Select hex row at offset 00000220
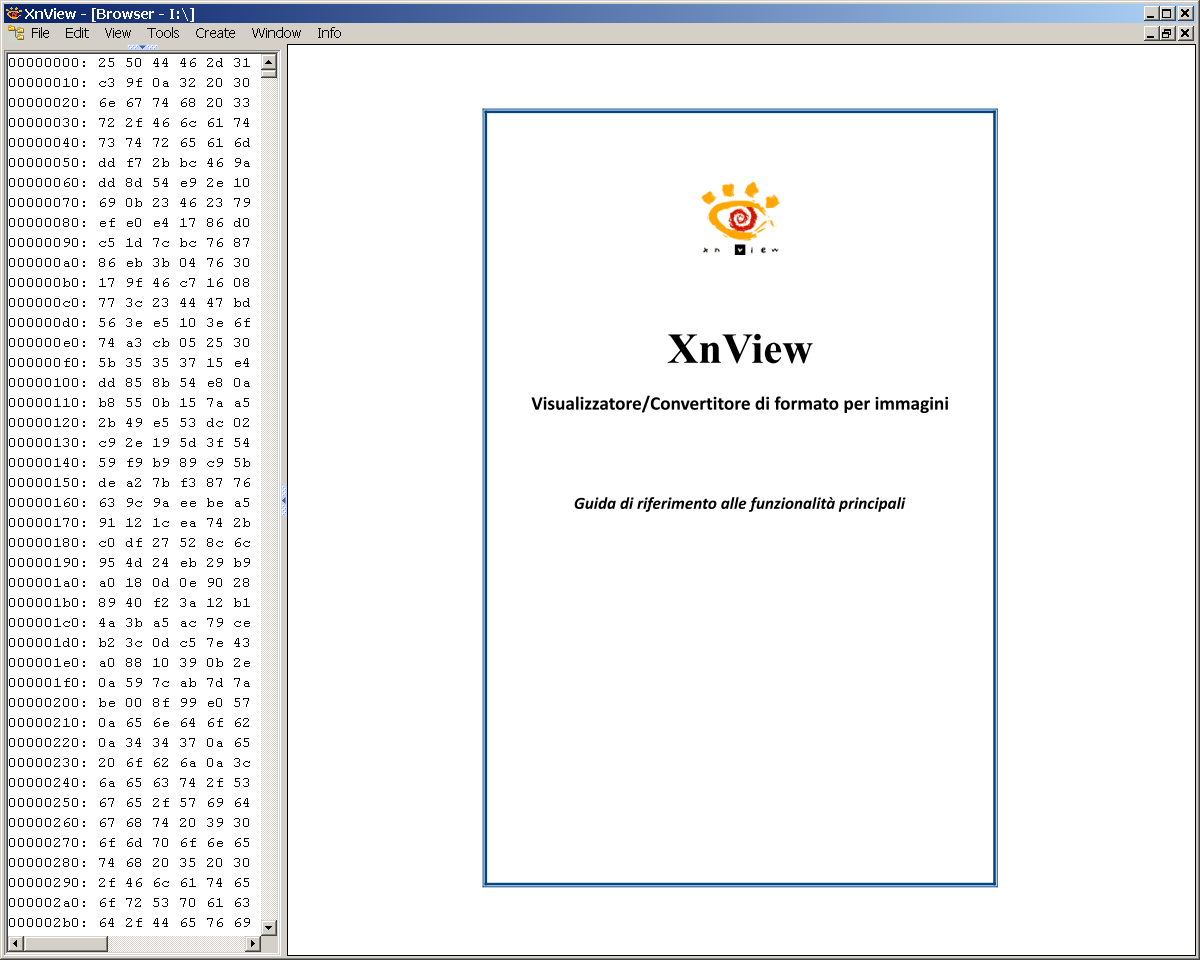 130,742
